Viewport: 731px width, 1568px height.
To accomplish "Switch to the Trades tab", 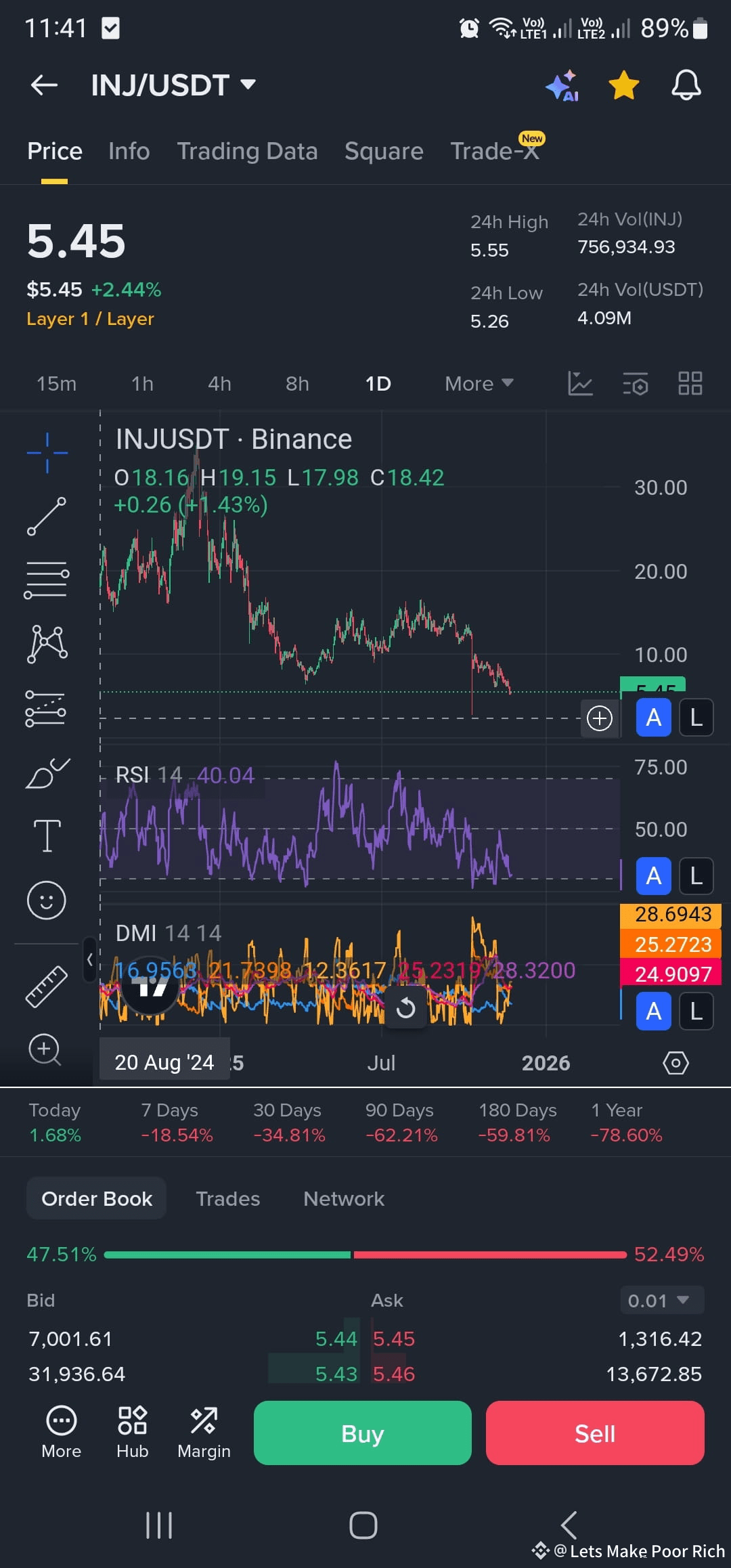I will 228,1198.
